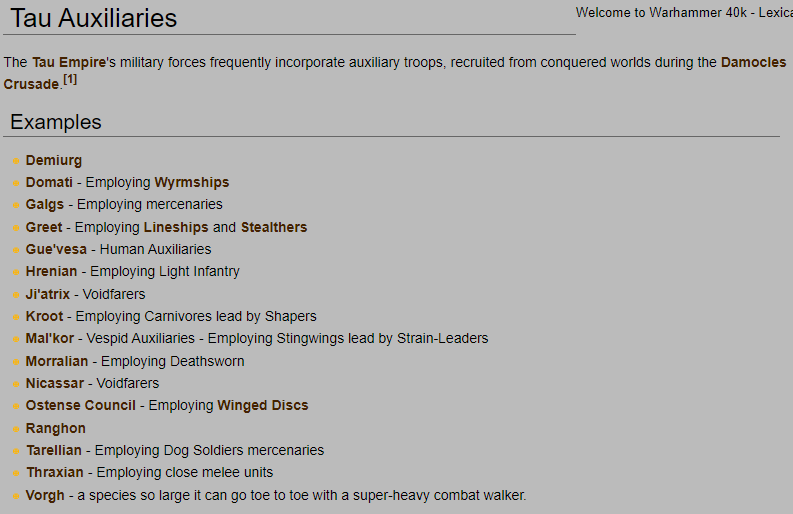Open the Ostense Council link

click(80, 405)
